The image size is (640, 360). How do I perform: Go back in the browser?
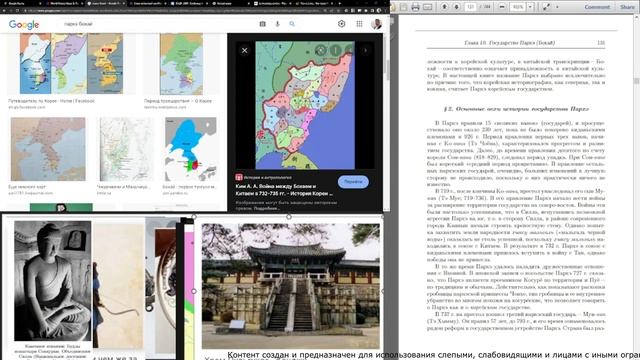(4, 10)
